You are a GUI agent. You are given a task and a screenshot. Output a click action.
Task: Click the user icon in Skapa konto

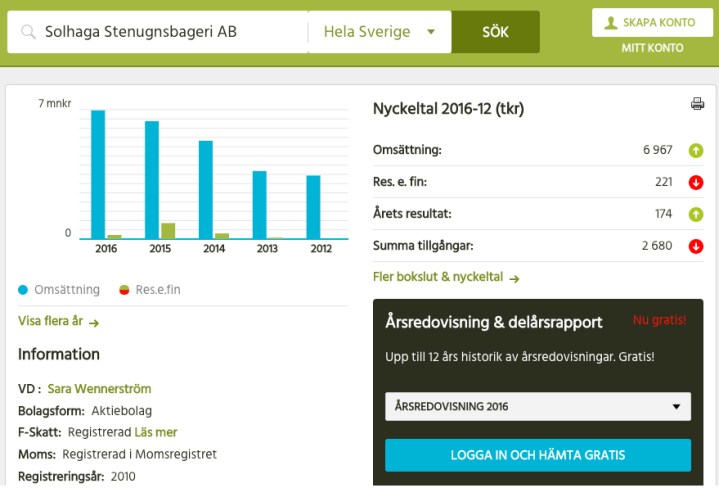611,22
